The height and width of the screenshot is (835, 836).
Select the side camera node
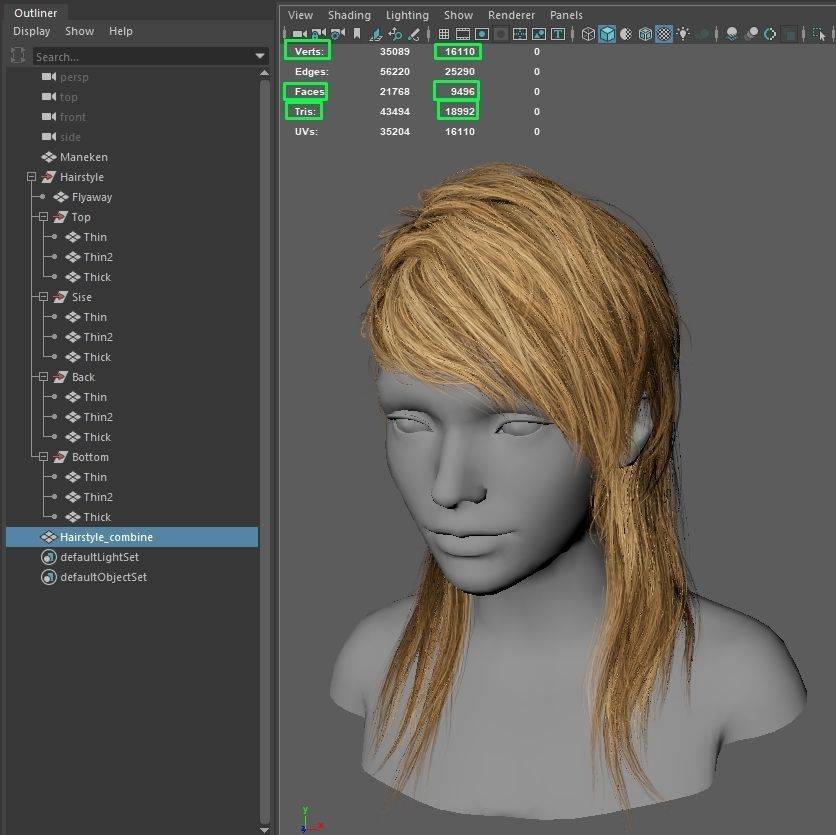(70, 137)
